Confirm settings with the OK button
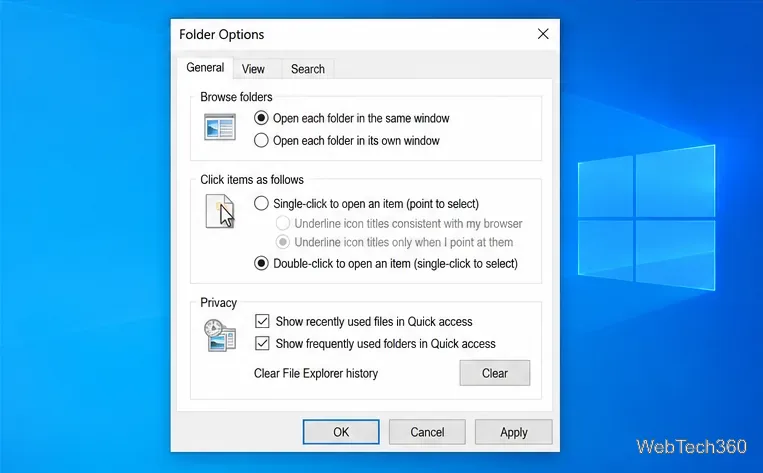Image resolution: width=763 pixels, height=473 pixels. pos(341,432)
